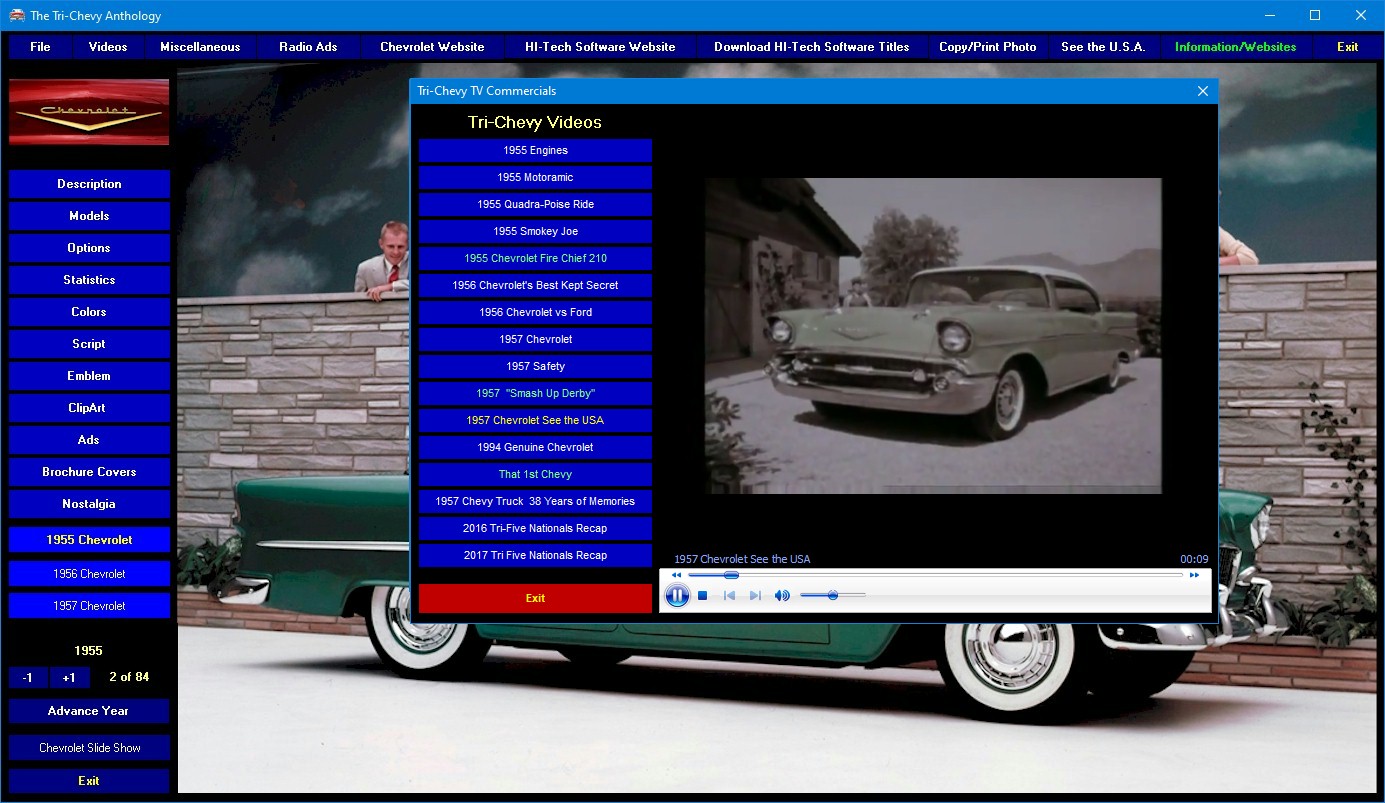Open the File menu
This screenshot has width=1385, height=803.
point(41,47)
